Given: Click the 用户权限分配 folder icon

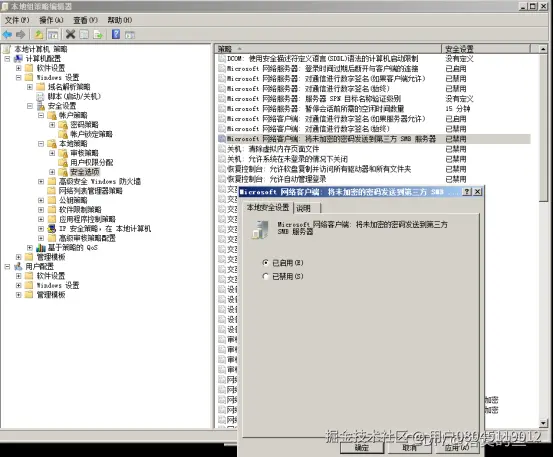Looking at the screenshot, I should point(63,162).
